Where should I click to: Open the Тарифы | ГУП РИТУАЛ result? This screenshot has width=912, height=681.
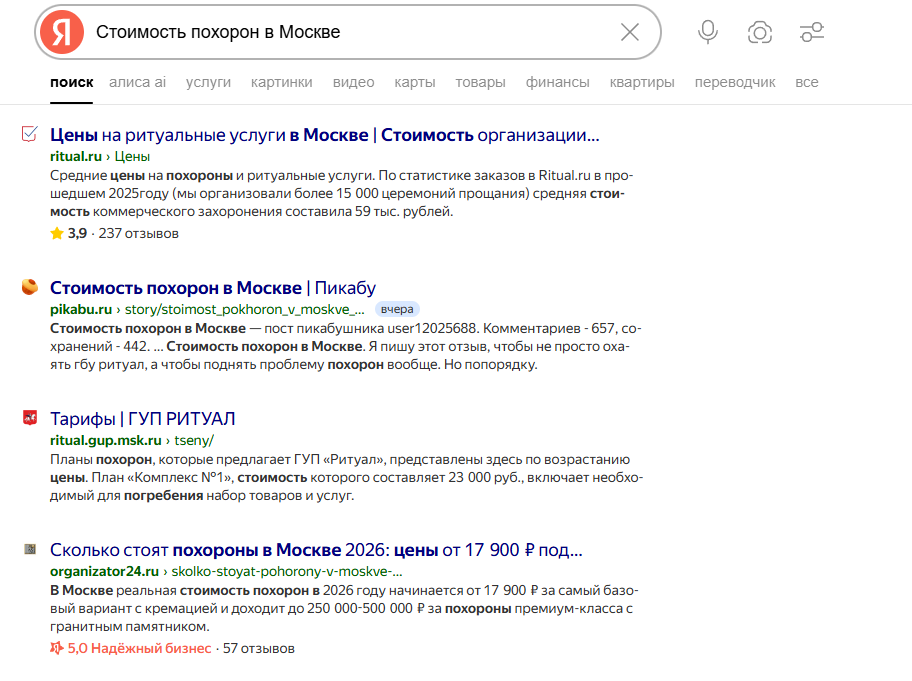pos(142,419)
